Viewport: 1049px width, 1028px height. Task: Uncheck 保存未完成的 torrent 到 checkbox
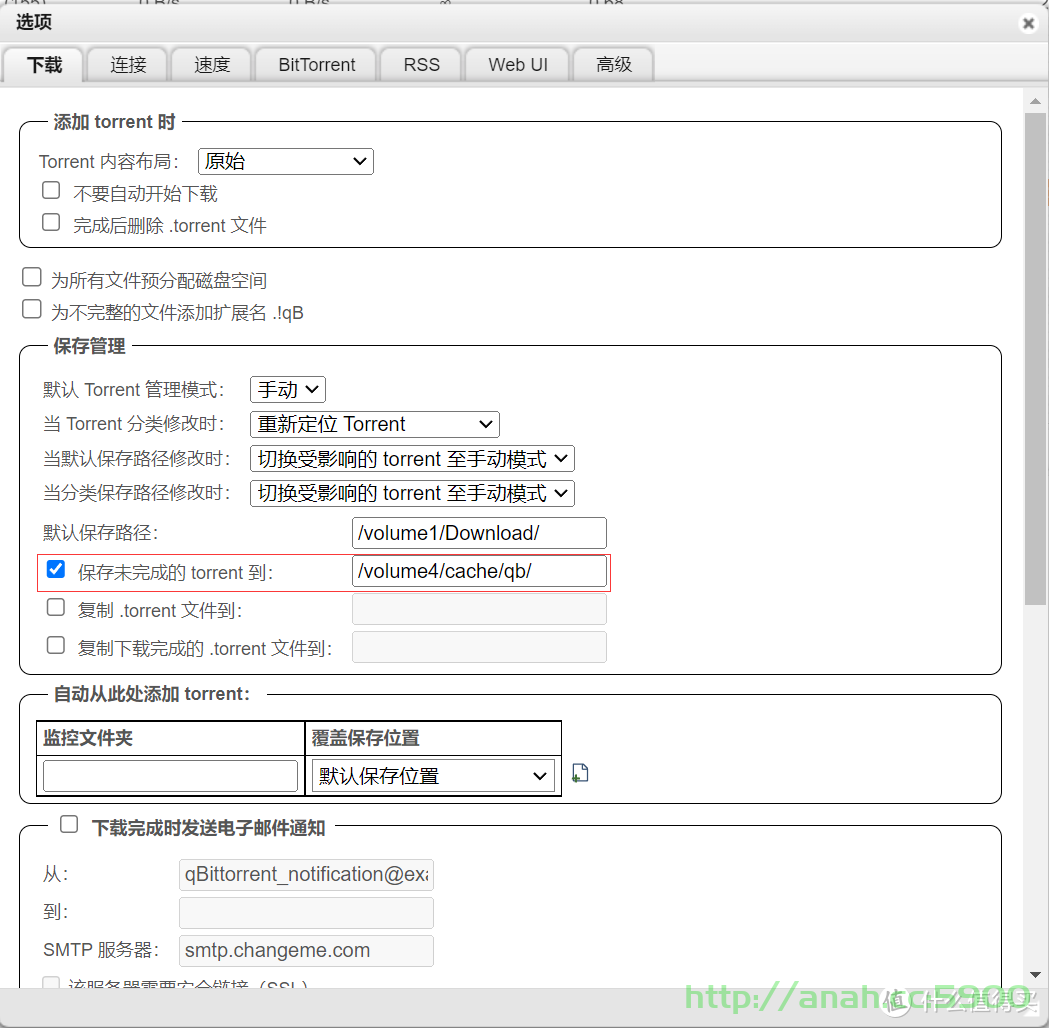coord(56,569)
